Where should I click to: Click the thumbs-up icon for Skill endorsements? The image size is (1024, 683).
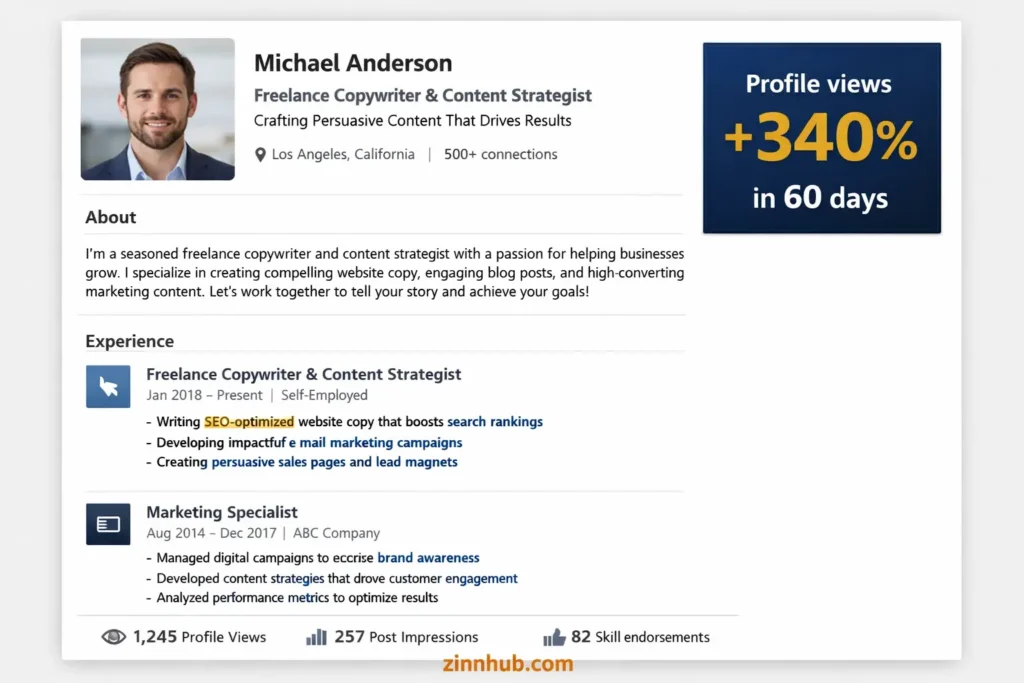(556, 636)
